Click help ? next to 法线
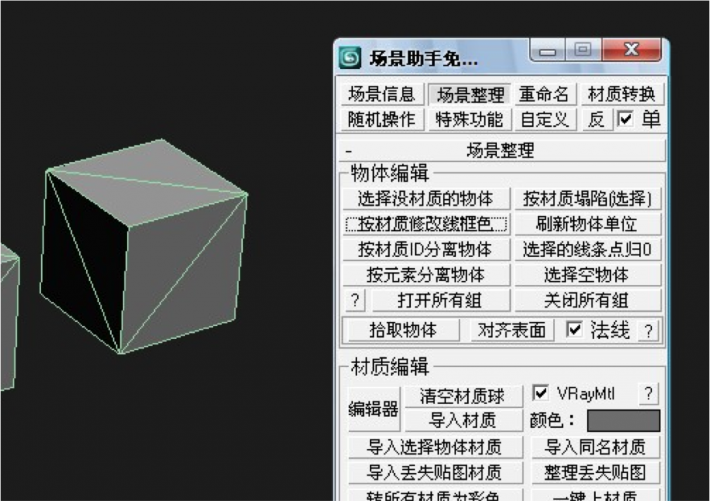 648,330
